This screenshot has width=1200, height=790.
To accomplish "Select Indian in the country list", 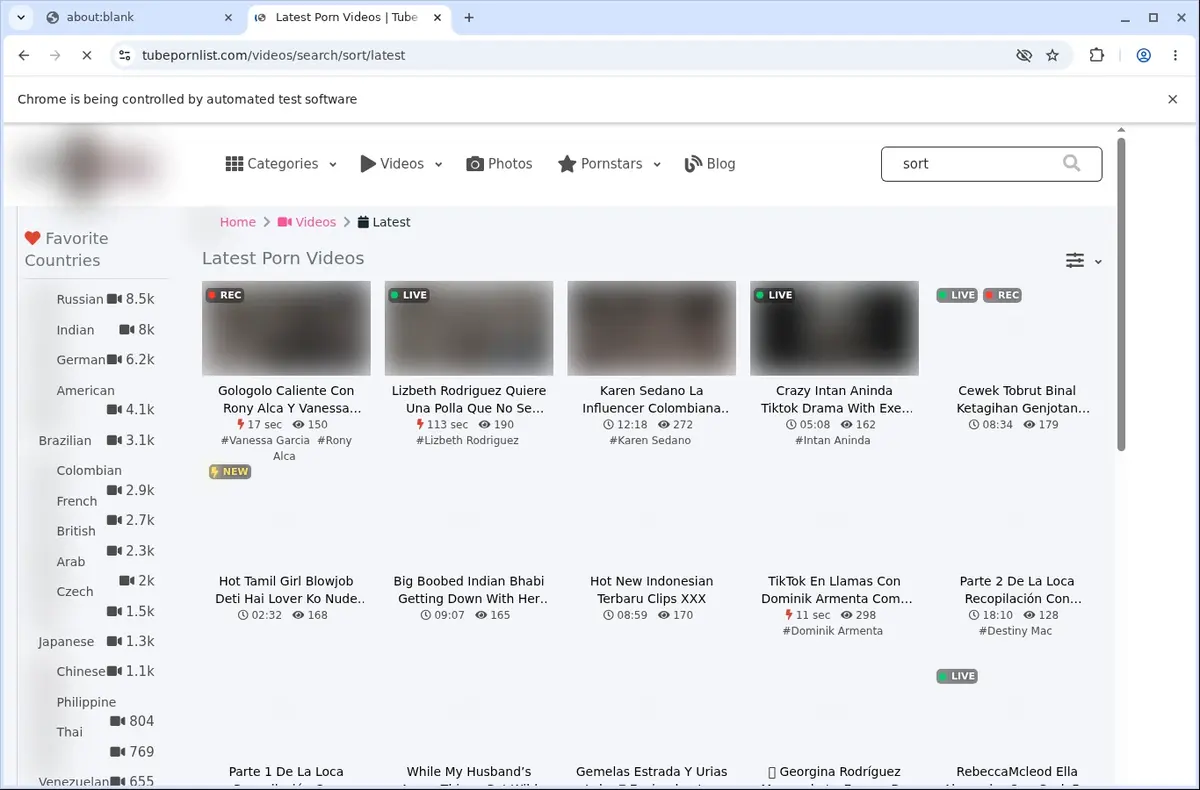I will (x=76, y=330).
